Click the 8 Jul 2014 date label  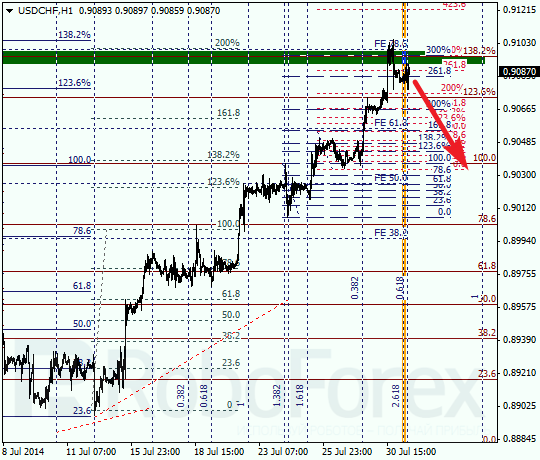point(23,451)
